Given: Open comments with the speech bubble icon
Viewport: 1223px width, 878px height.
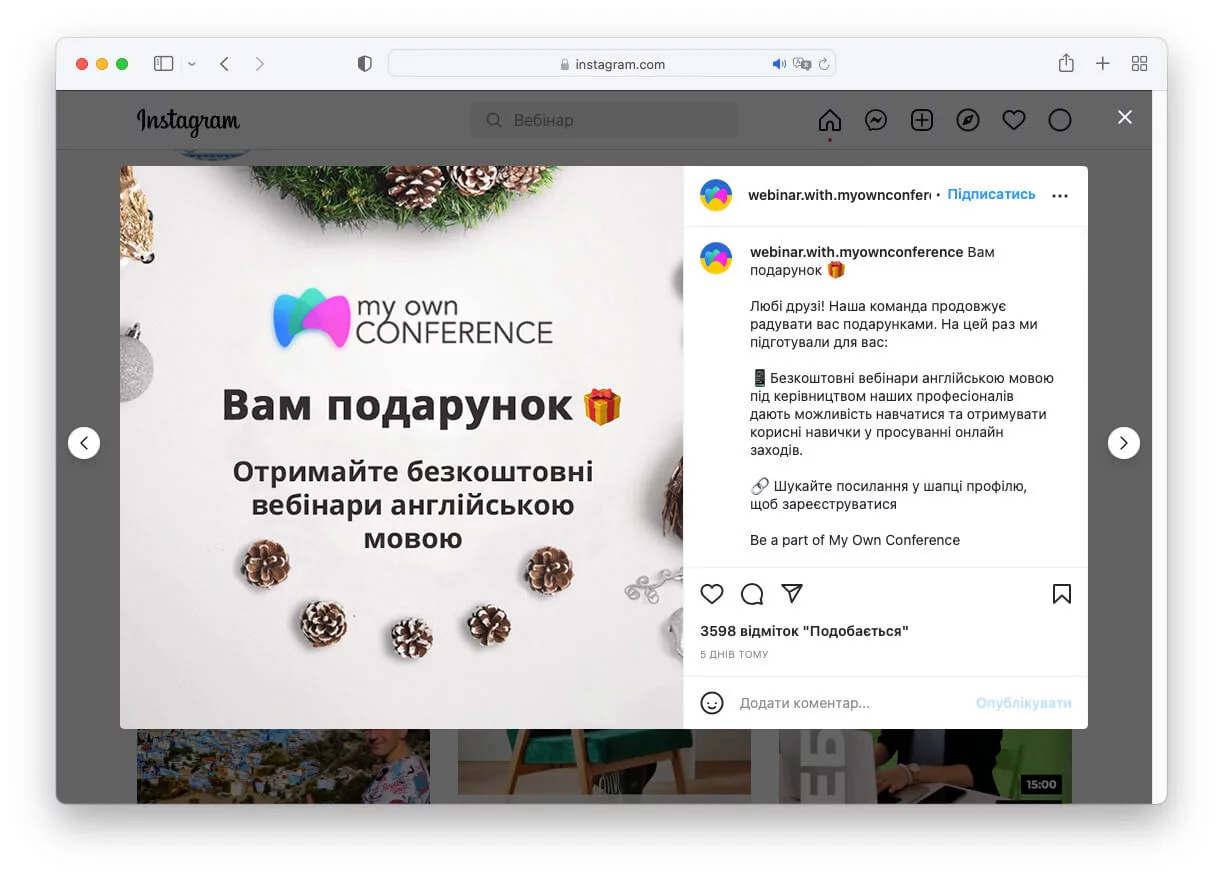Looking at the screenshot, I should click(752, 593).
